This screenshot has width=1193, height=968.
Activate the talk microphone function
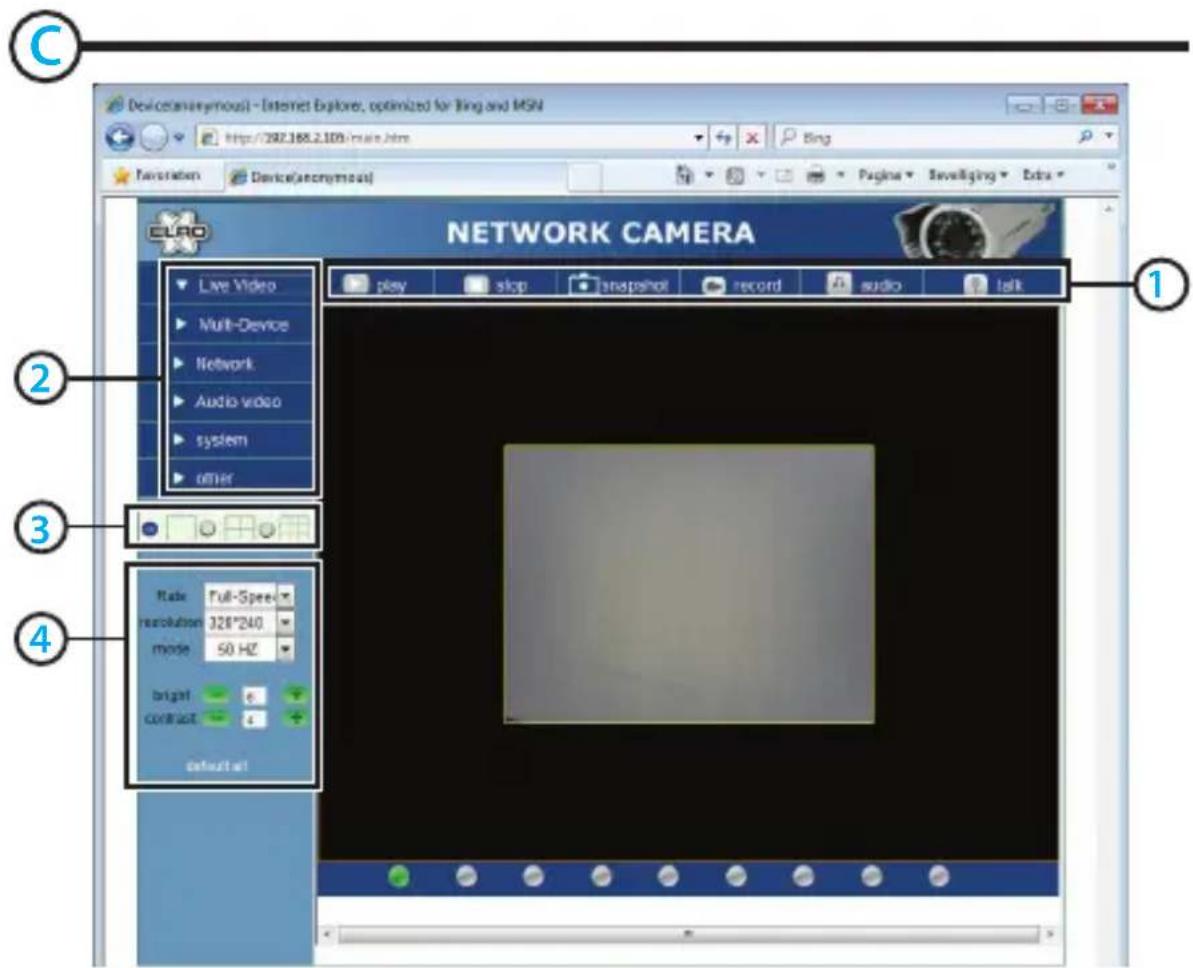pyautogui.click(x=993, y=285)
